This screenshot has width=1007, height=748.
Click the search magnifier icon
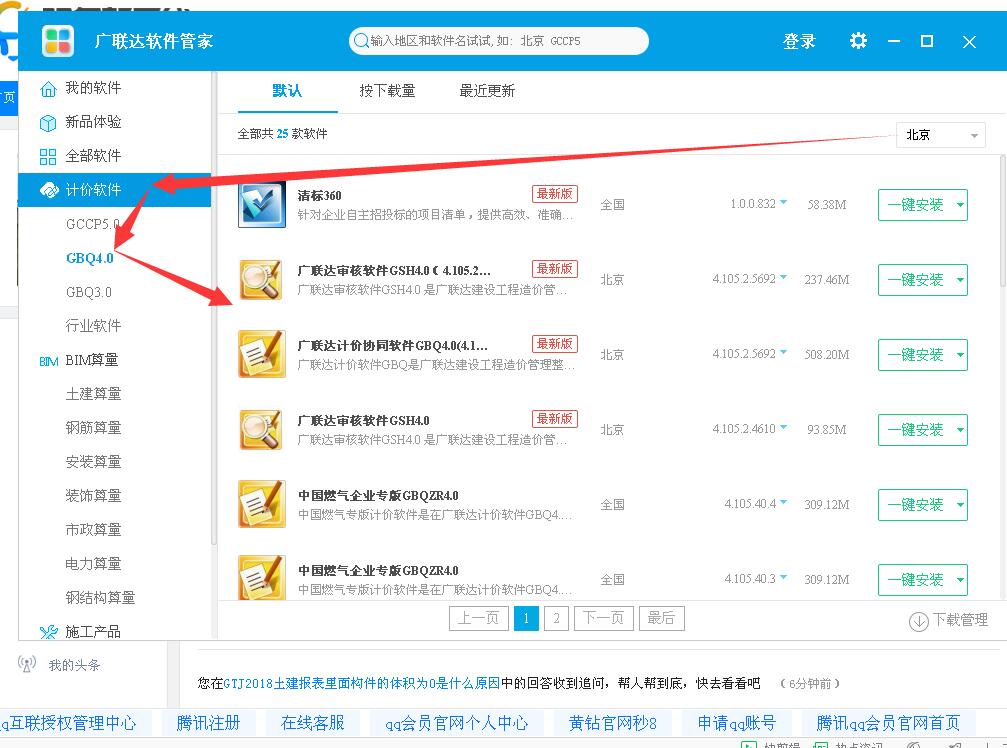pyautogui.click(x=361, y=41)
